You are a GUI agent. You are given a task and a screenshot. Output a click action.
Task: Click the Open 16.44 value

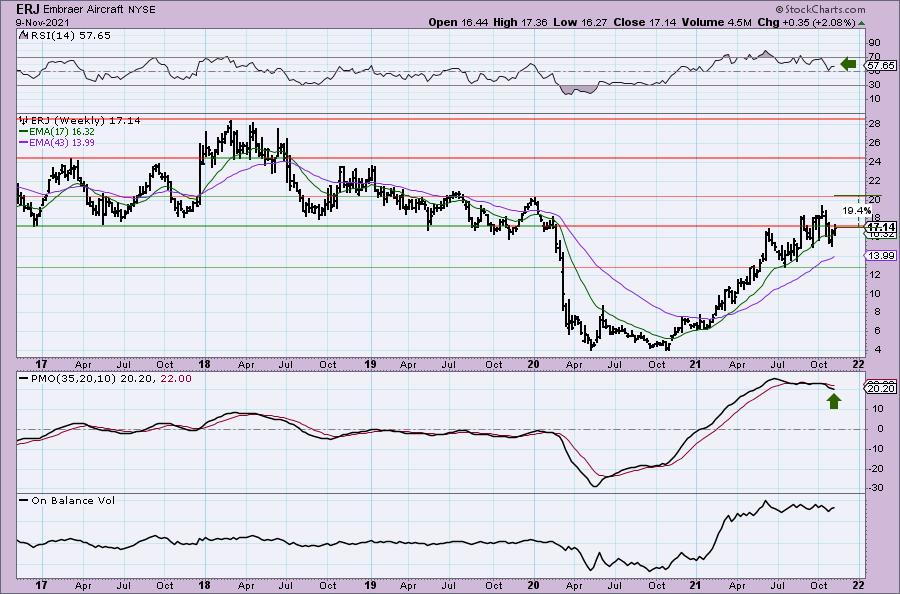point(458,22)
